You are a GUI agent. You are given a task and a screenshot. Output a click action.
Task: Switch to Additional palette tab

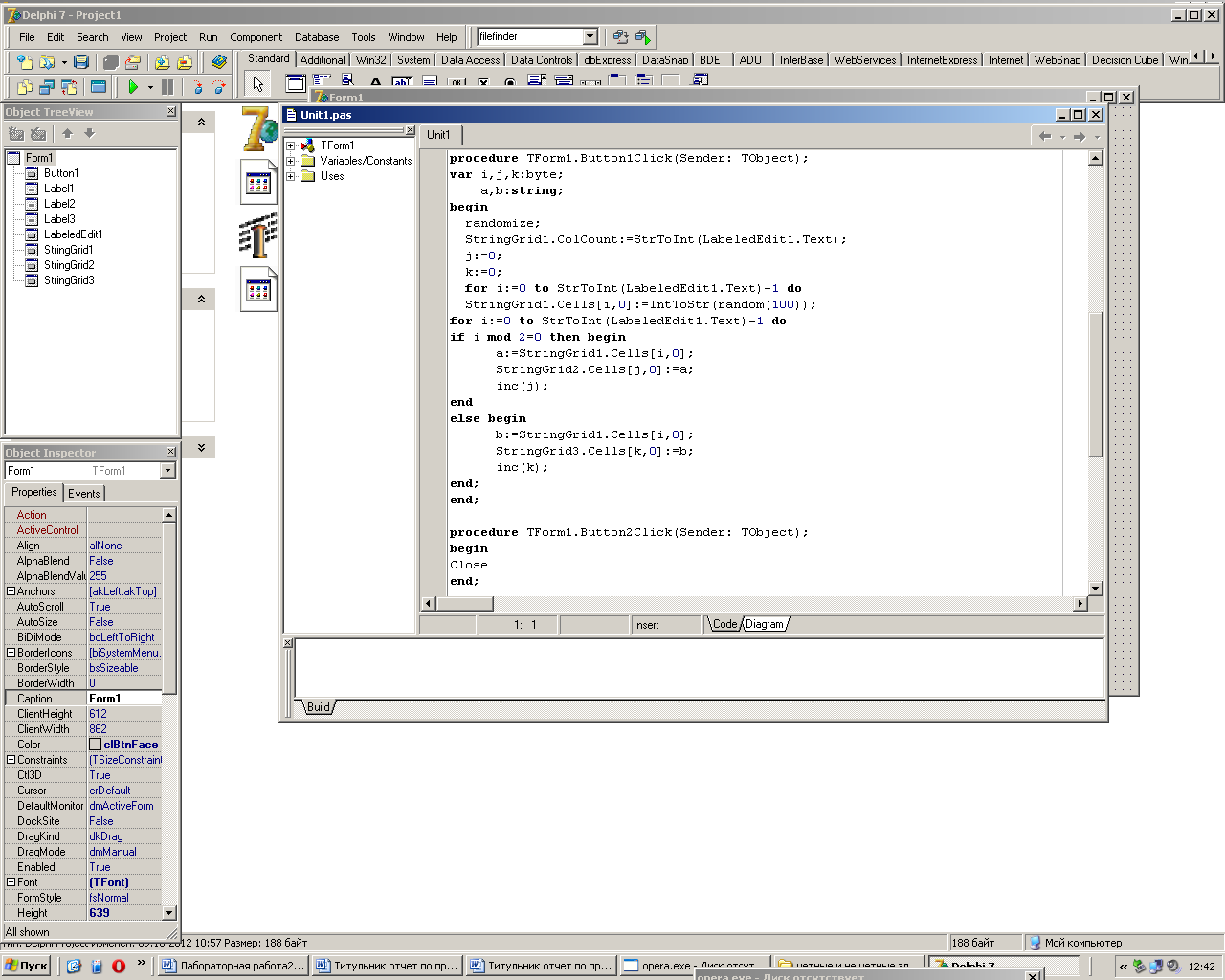pyautogui.click(x=323, y=59)
